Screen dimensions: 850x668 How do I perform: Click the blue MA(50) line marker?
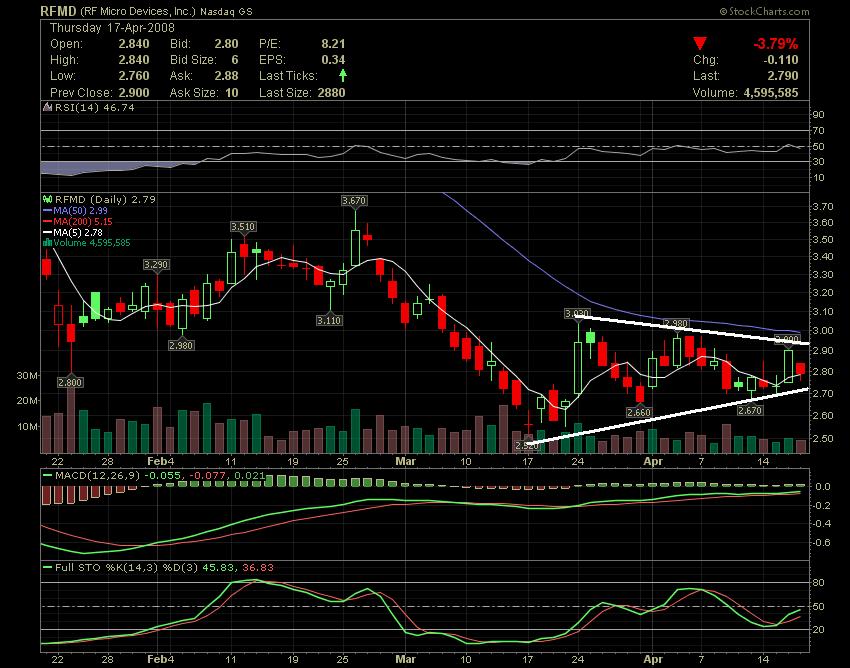click(47, 210)
